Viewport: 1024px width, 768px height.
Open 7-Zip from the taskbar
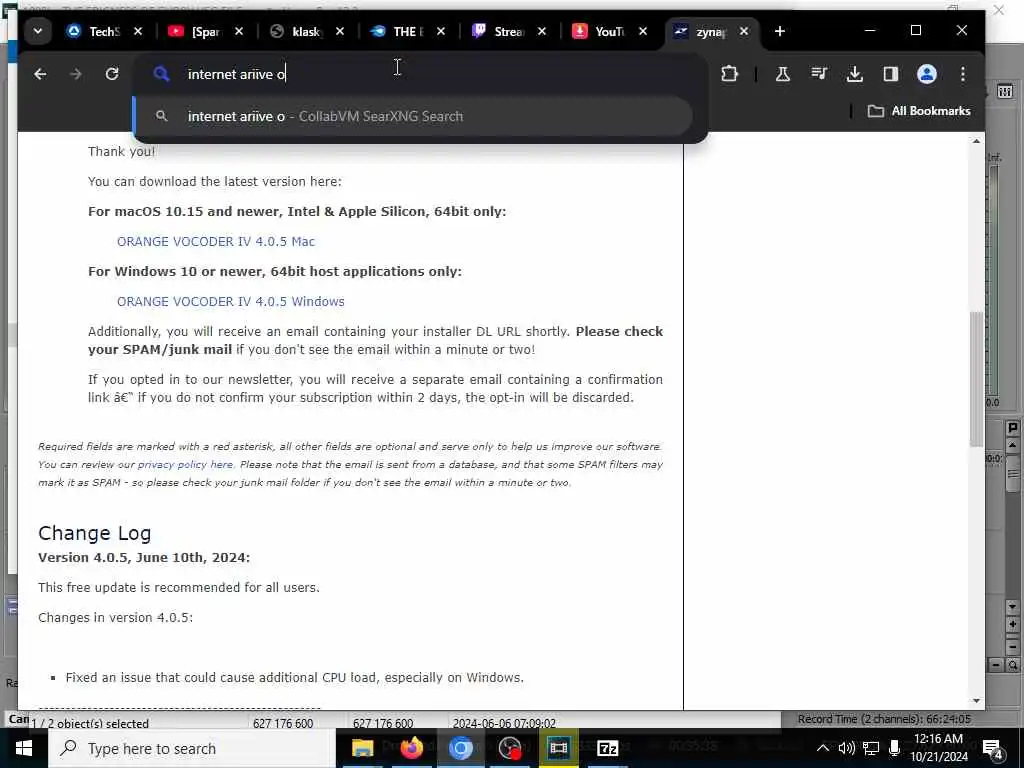point(607,748)
